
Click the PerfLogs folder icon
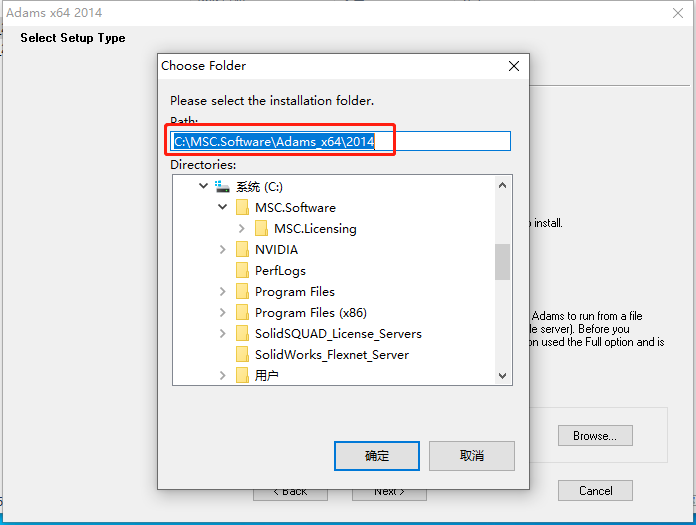tap(242, 270)
